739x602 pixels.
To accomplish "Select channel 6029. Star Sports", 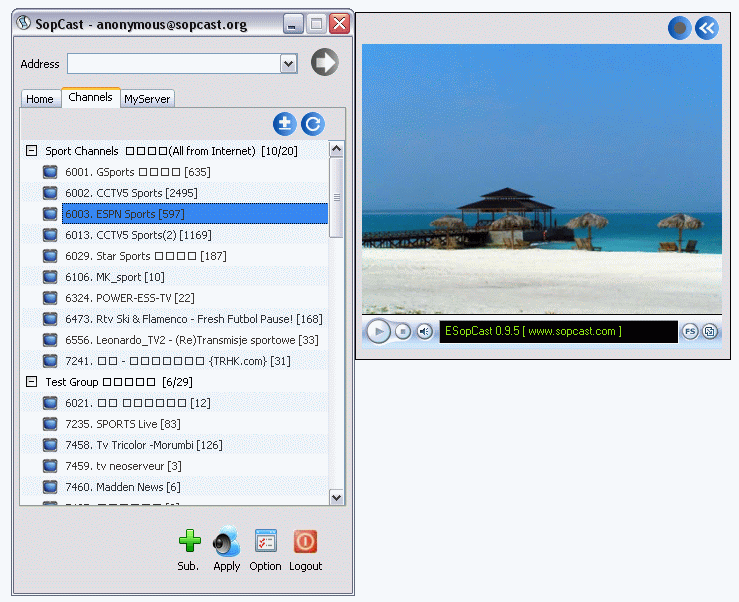I will (x=146, y=256).
